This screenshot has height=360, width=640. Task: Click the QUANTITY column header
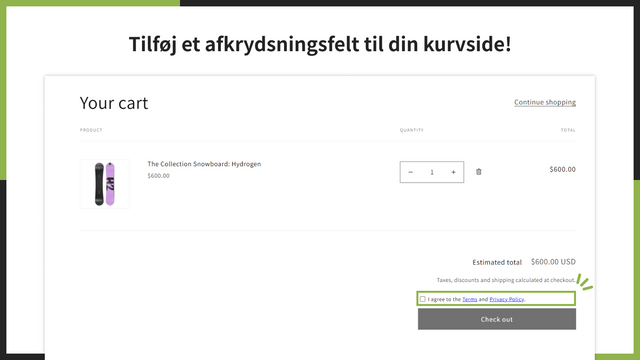[411, 130]
